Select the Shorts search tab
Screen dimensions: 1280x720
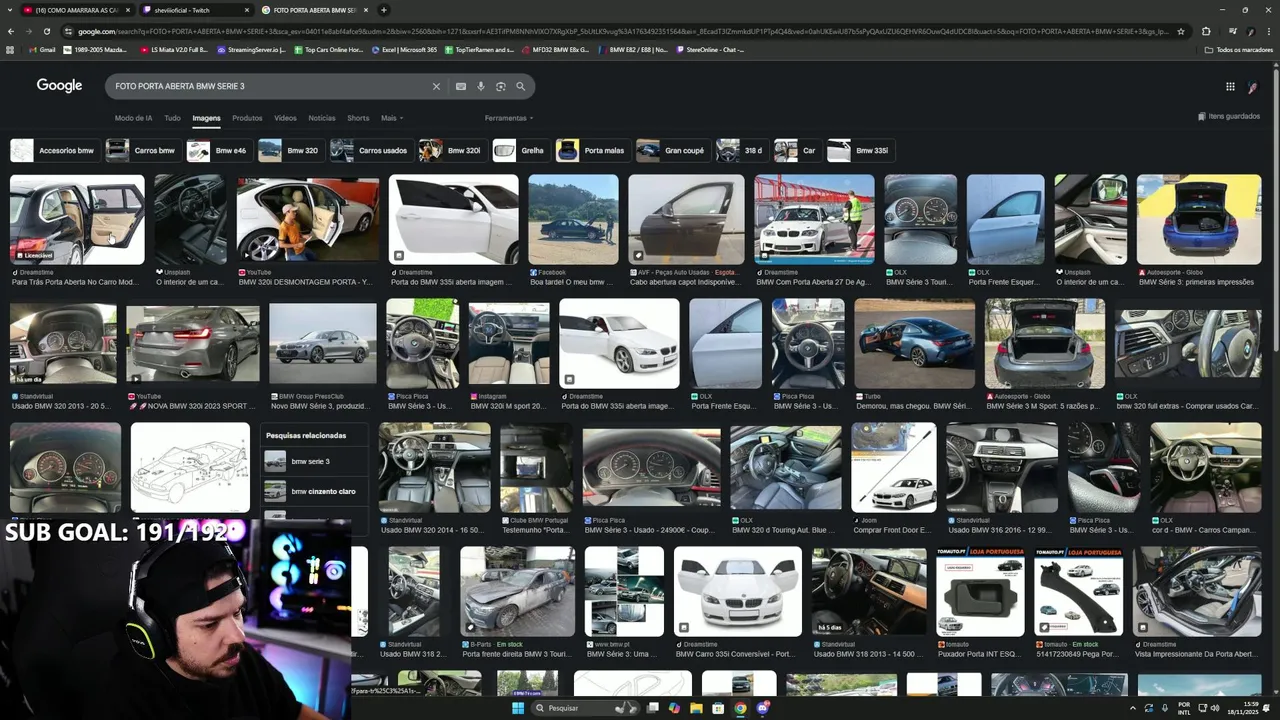[x=358, y=118]
